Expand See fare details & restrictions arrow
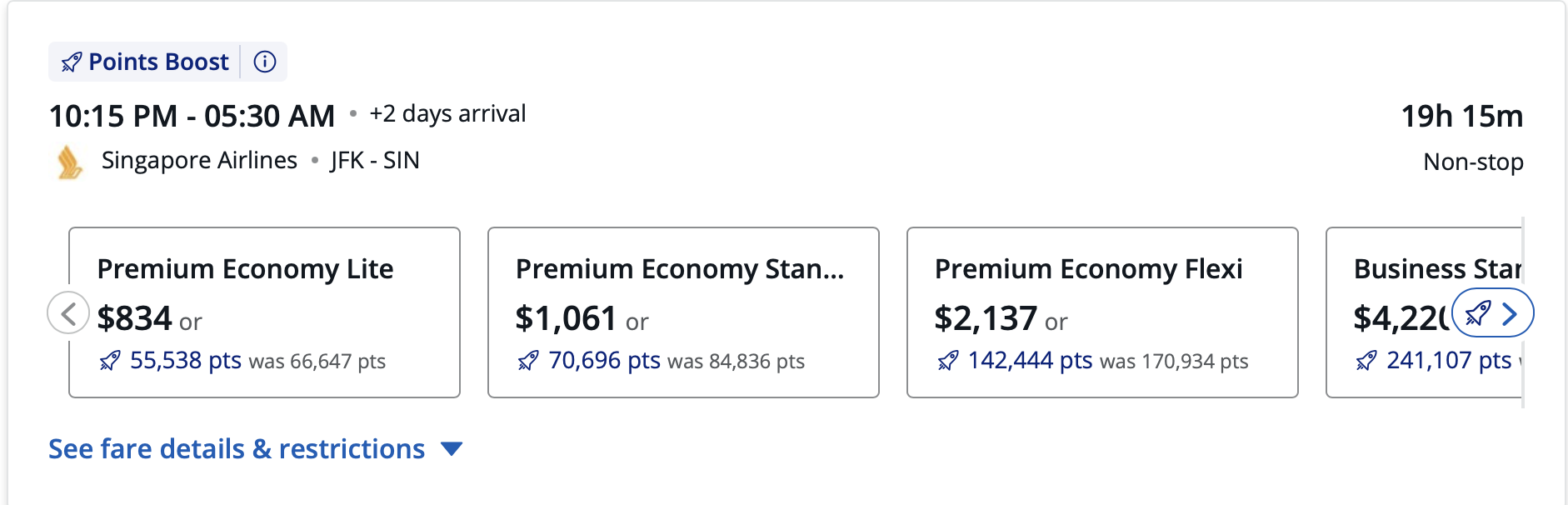Screen dimensions: 1568x505 [x=452, y=449]
